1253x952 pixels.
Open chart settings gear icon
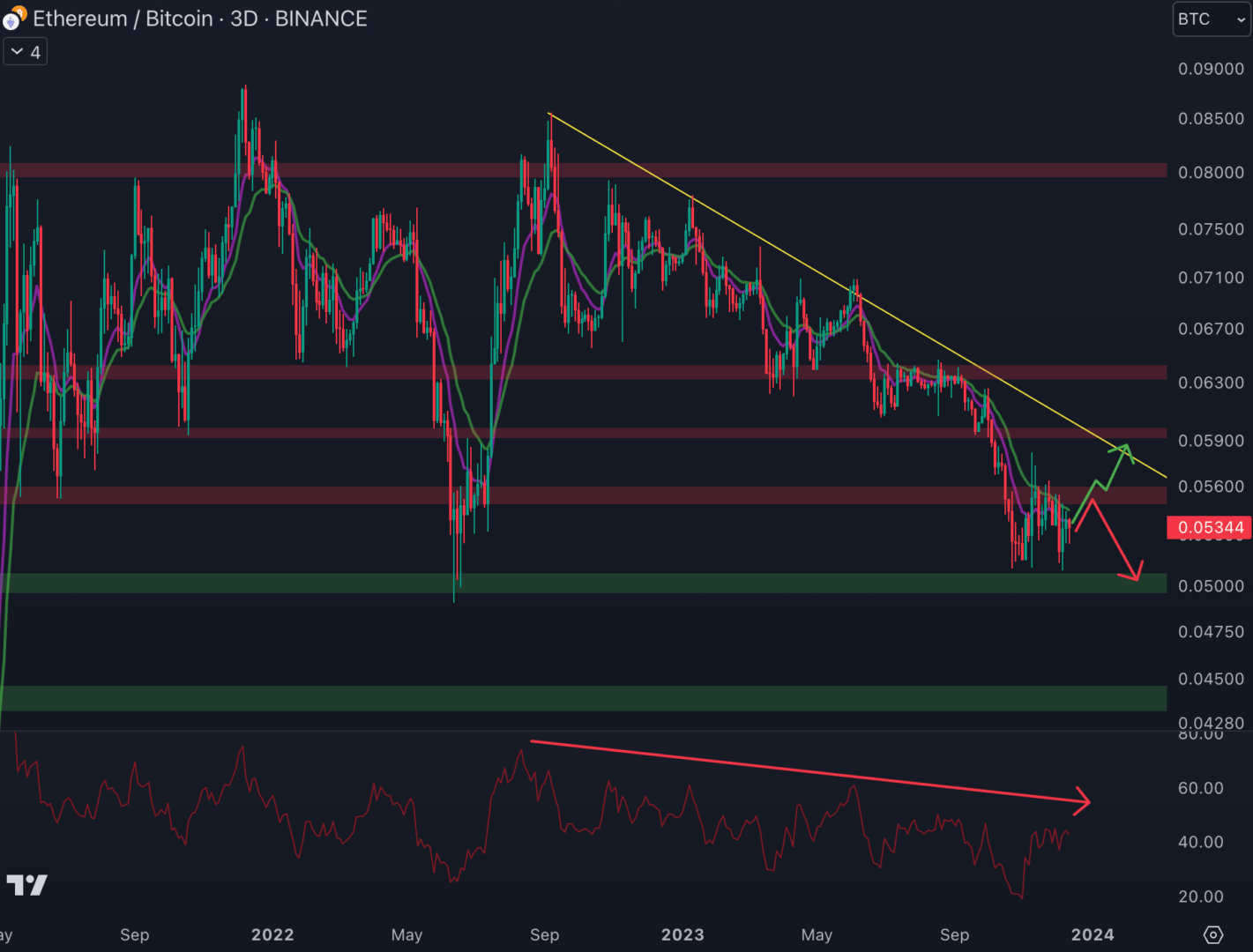[x=1212, y=934]
